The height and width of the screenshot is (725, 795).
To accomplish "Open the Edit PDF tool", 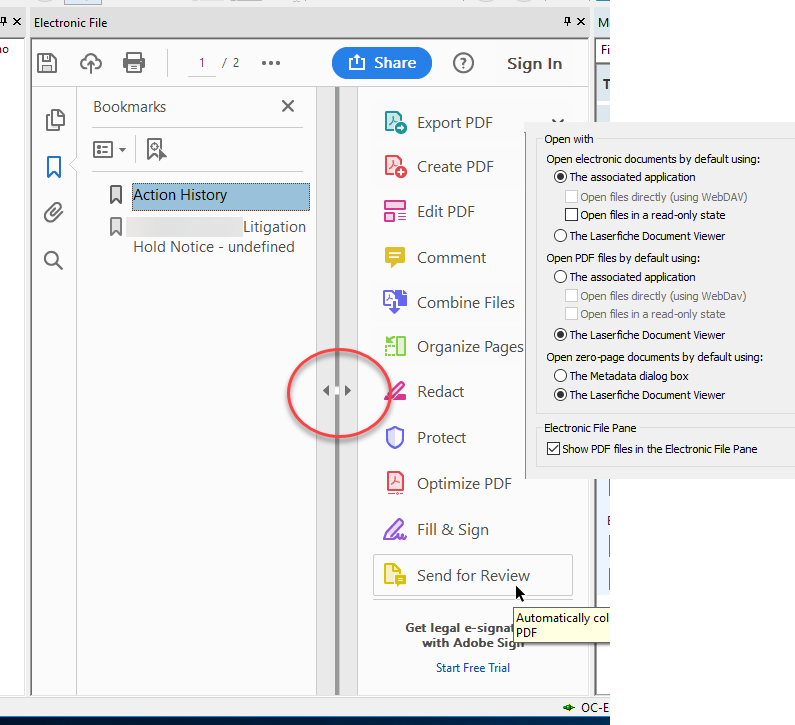I will pos(429,211).
